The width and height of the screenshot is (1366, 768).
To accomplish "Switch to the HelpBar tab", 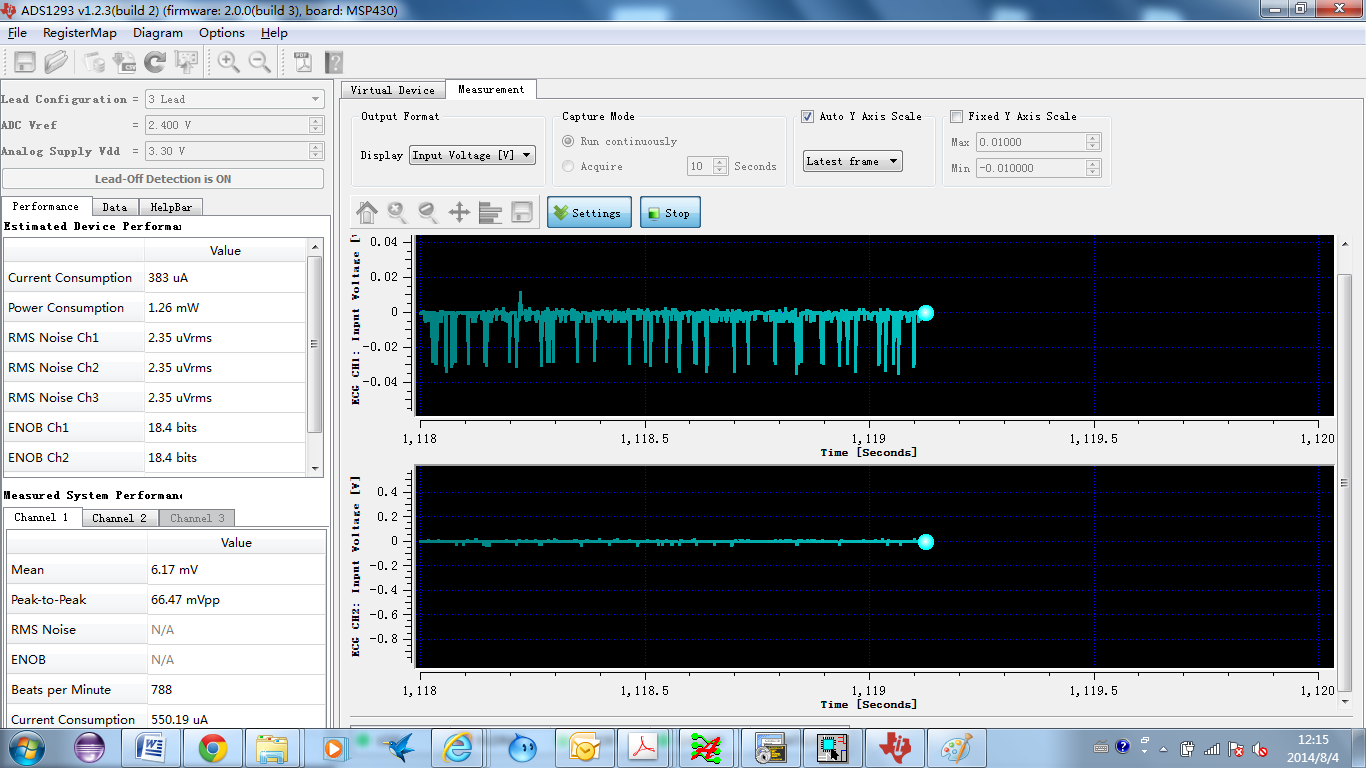I will coord(171,207).
